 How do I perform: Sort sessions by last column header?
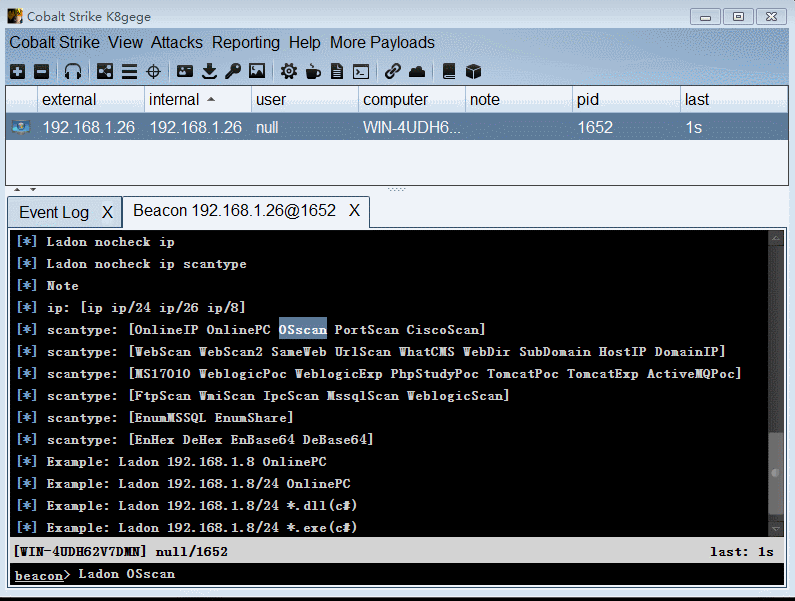pos(734,99)
